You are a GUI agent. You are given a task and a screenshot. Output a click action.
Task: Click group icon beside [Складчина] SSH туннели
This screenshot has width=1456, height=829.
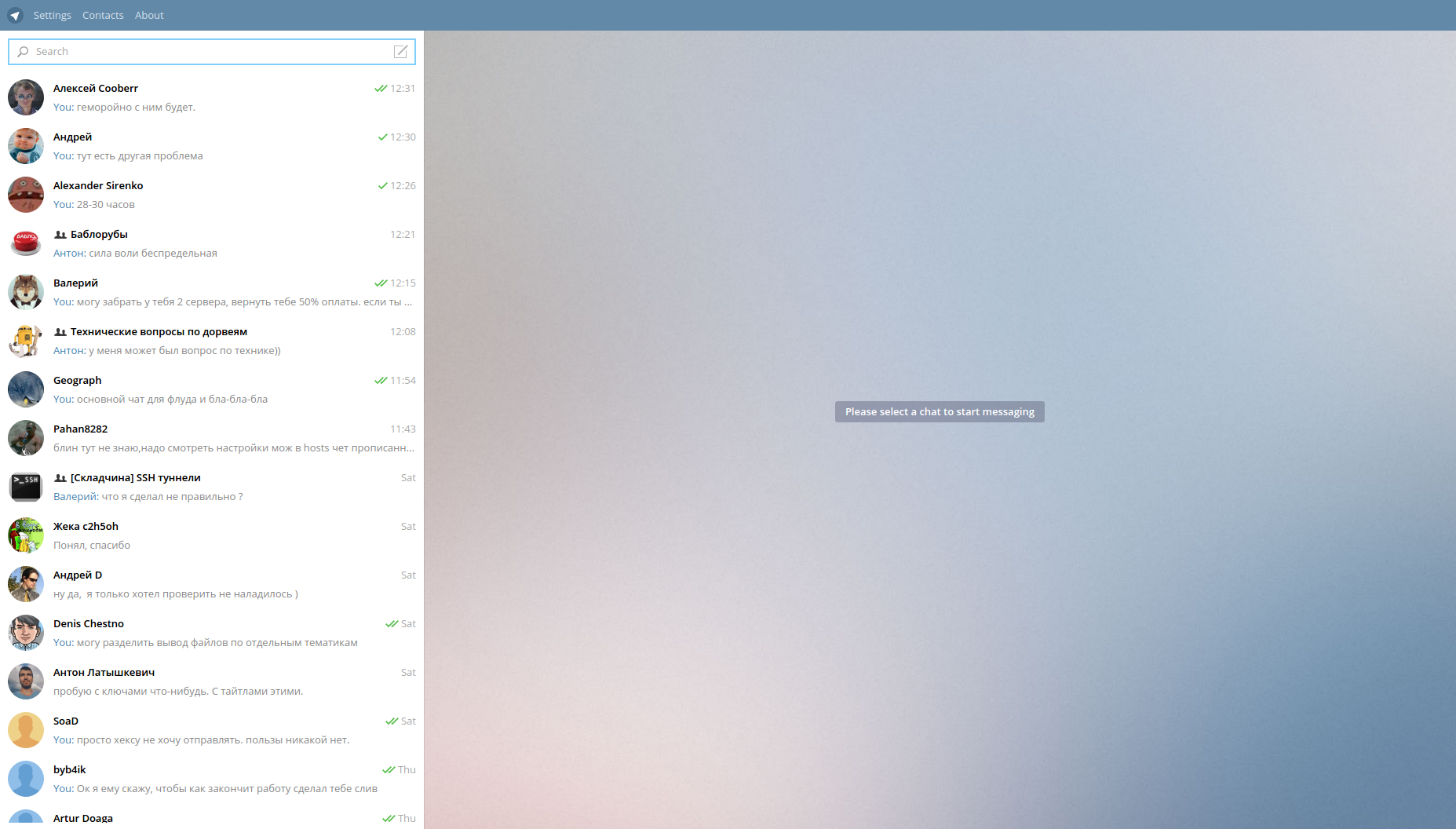click(x=60, y=478)
